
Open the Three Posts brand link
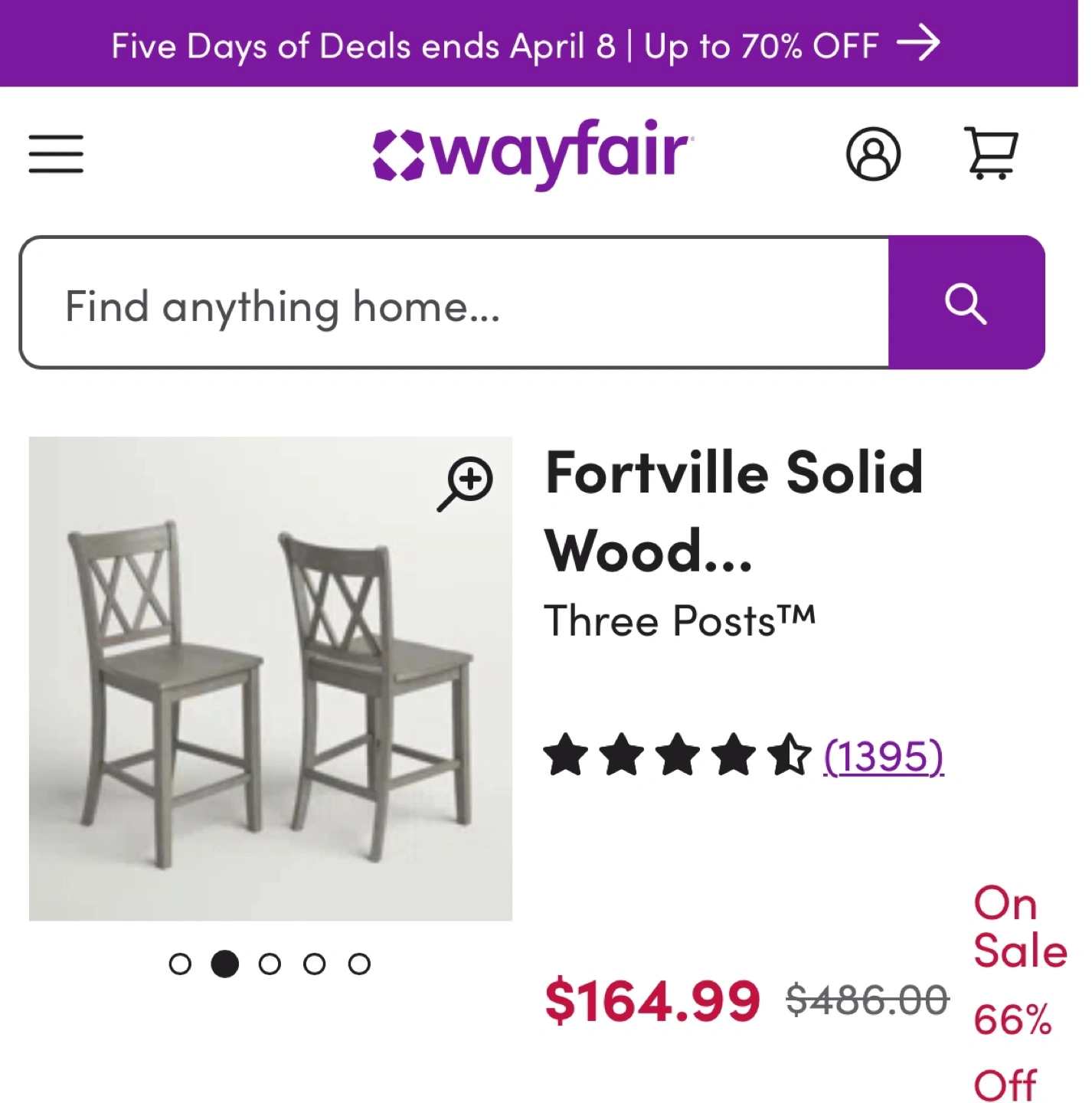(x=679, y=620)
